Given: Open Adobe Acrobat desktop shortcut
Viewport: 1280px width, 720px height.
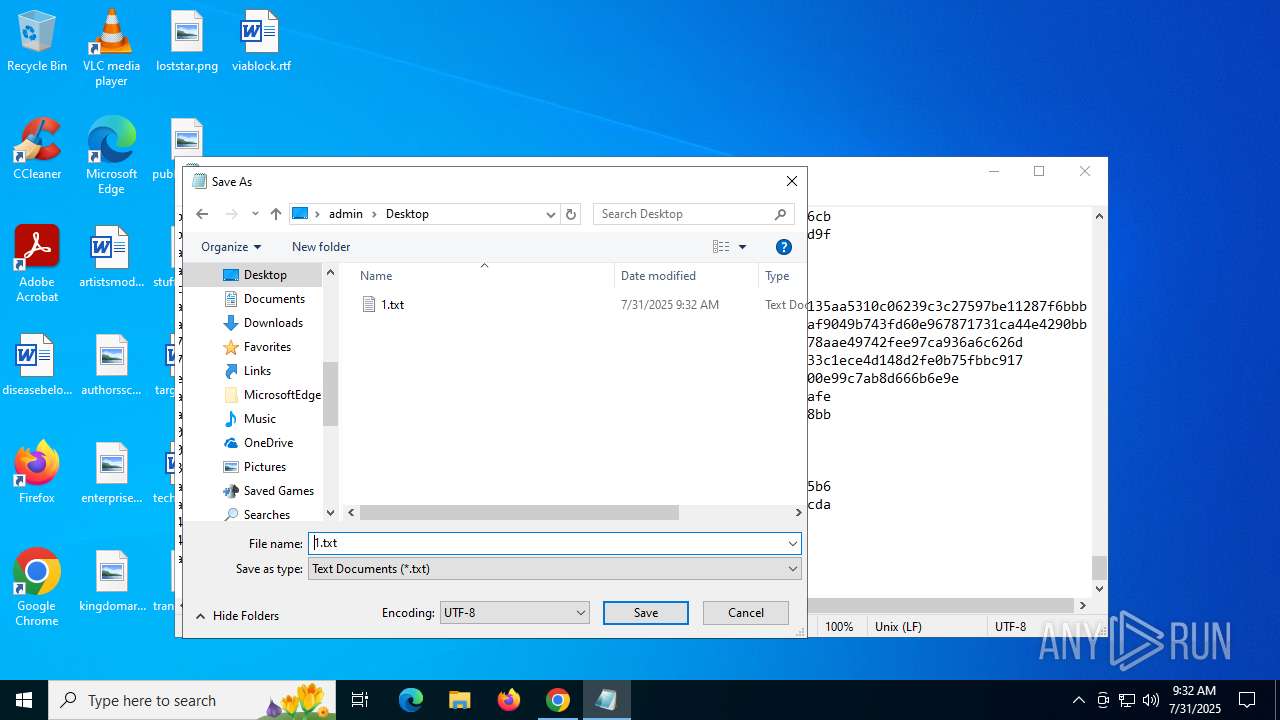Looking at the screenshot, I should click(x=37, y=264).
